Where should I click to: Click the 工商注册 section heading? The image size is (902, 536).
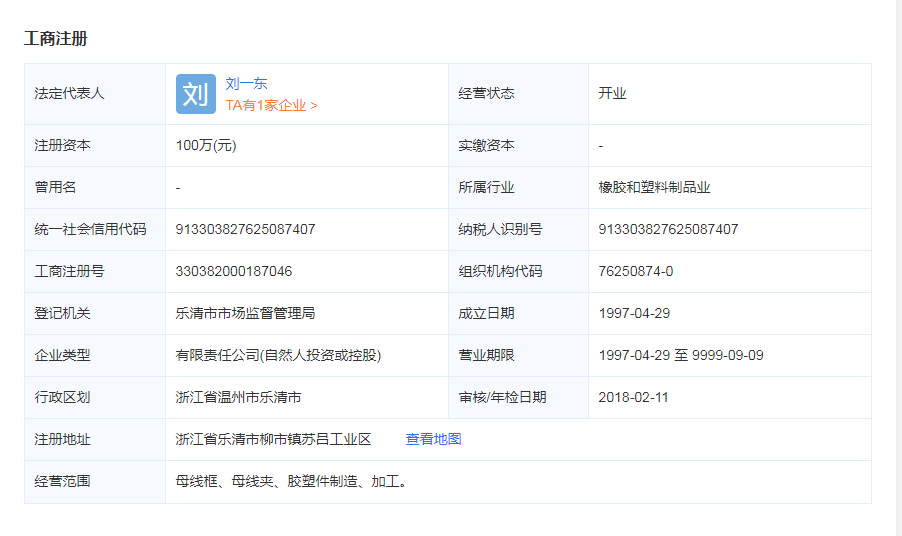[56, 38]
